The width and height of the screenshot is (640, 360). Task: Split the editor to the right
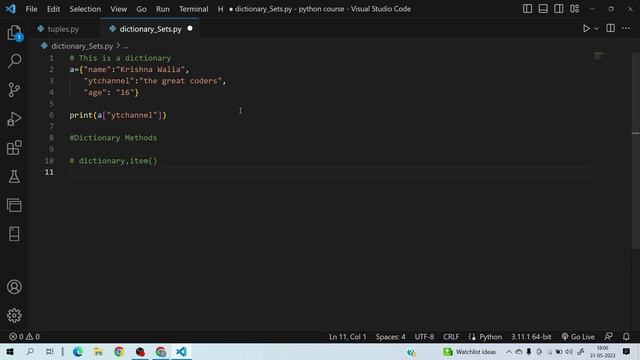pos(611,28)
